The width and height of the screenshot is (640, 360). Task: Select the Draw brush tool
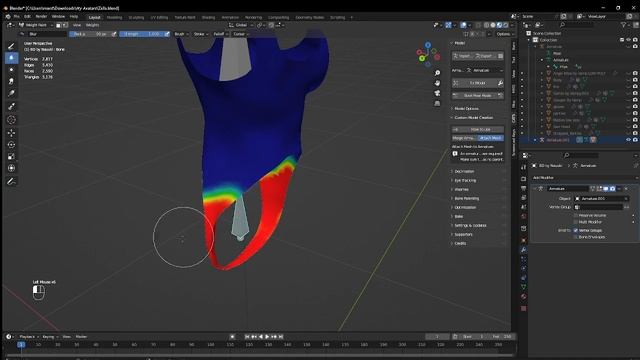pyautogui.click(x=11, y=46)
